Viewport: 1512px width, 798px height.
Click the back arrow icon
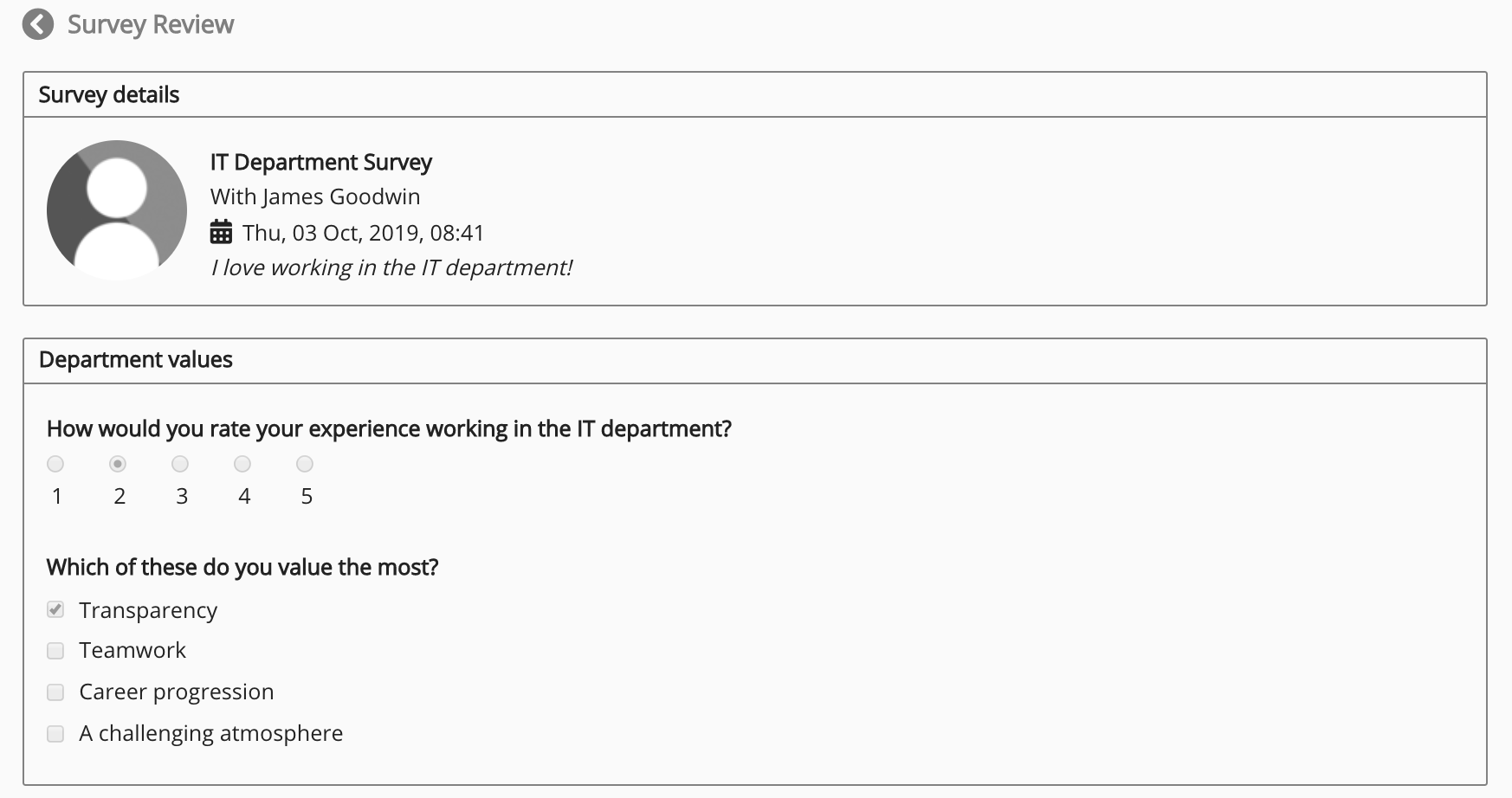point(38,25)
